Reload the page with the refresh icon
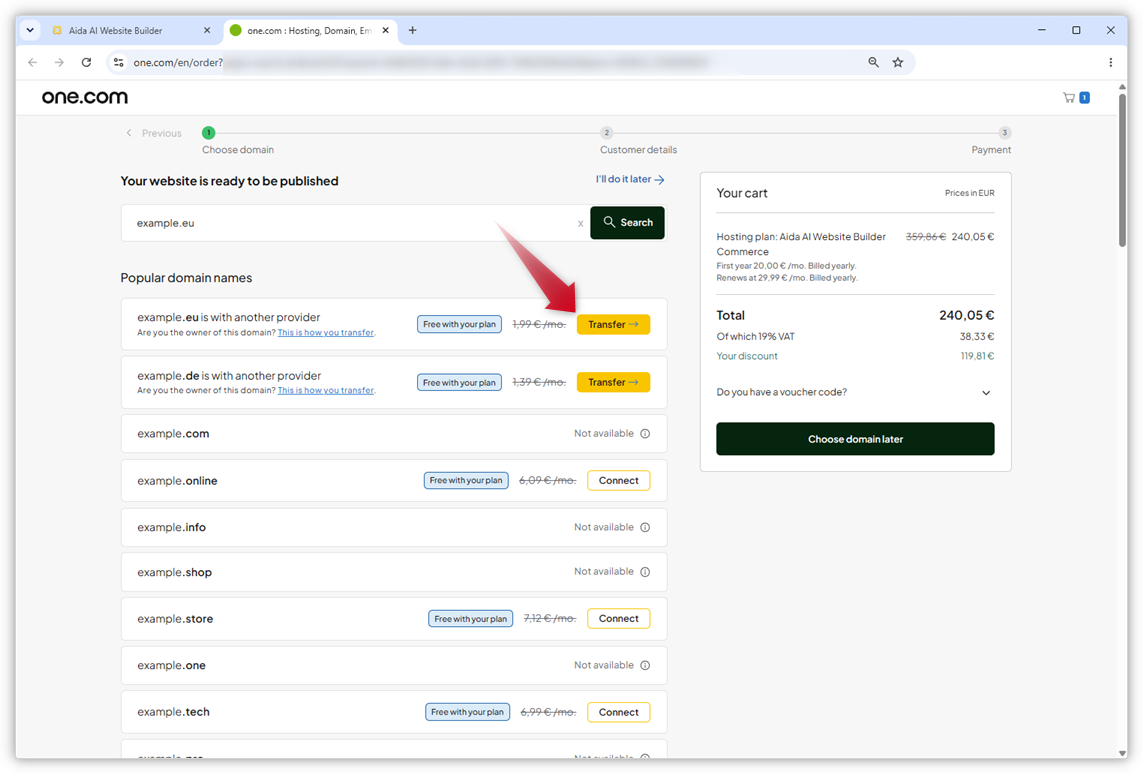 86,63
